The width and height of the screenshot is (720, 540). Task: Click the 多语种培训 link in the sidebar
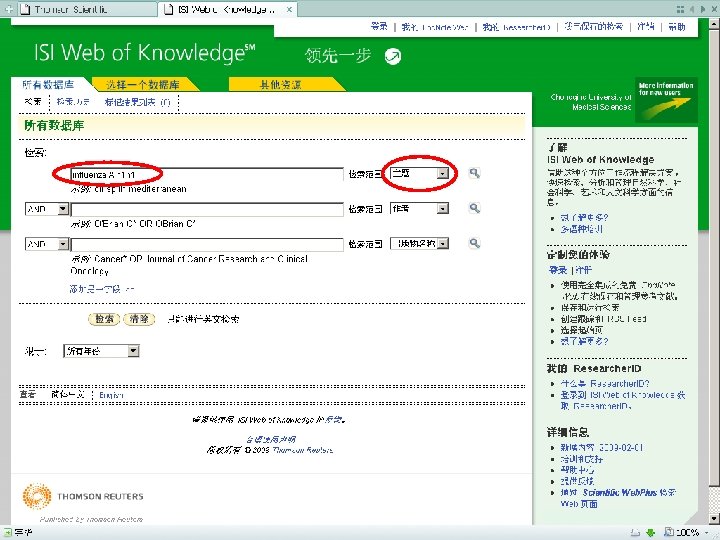(x=581, y=229)
